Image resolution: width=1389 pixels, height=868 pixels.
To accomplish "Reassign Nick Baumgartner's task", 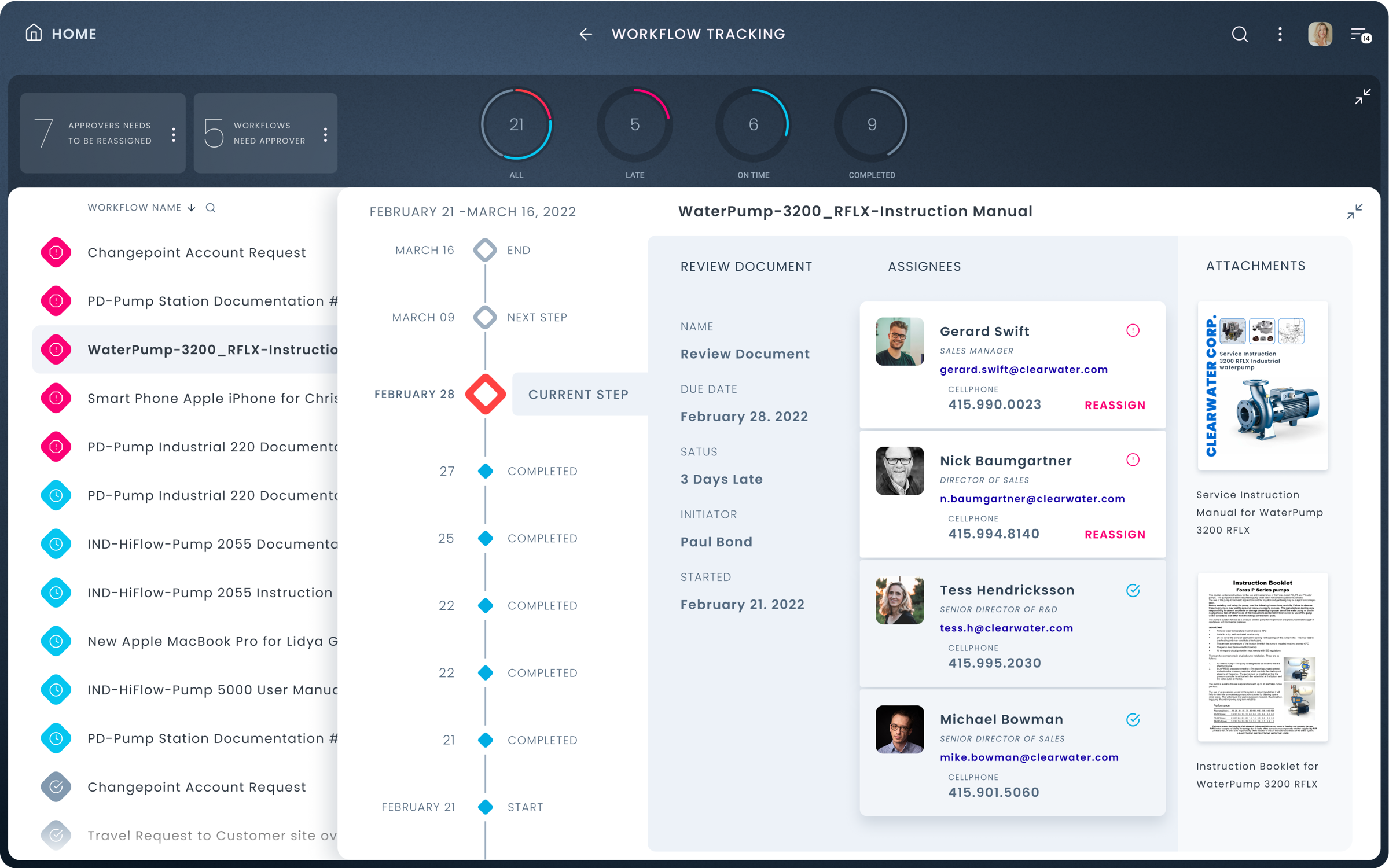I will (1115, 534).
